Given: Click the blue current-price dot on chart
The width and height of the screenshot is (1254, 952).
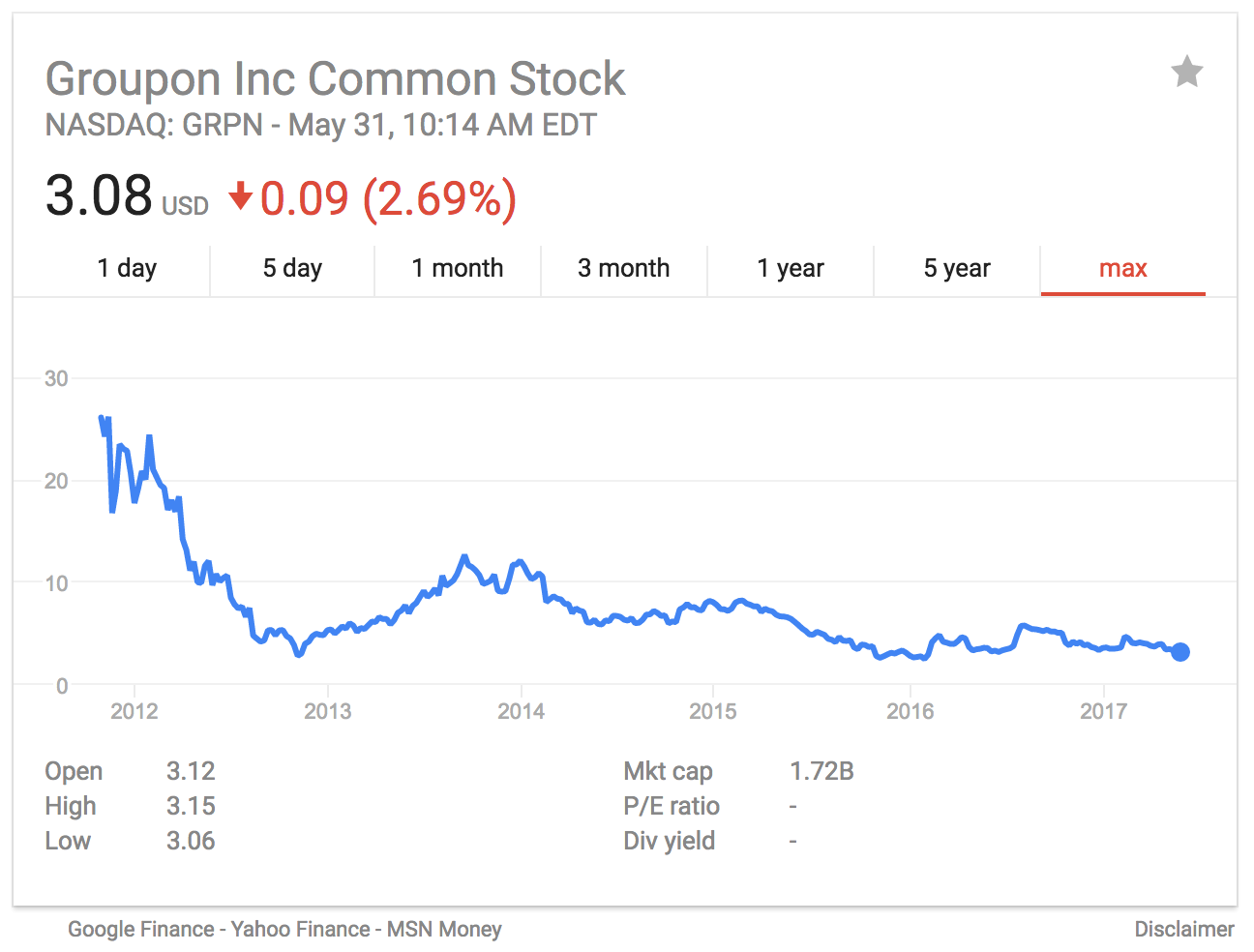Looking at the screenshot, I should pos(1179,652).
